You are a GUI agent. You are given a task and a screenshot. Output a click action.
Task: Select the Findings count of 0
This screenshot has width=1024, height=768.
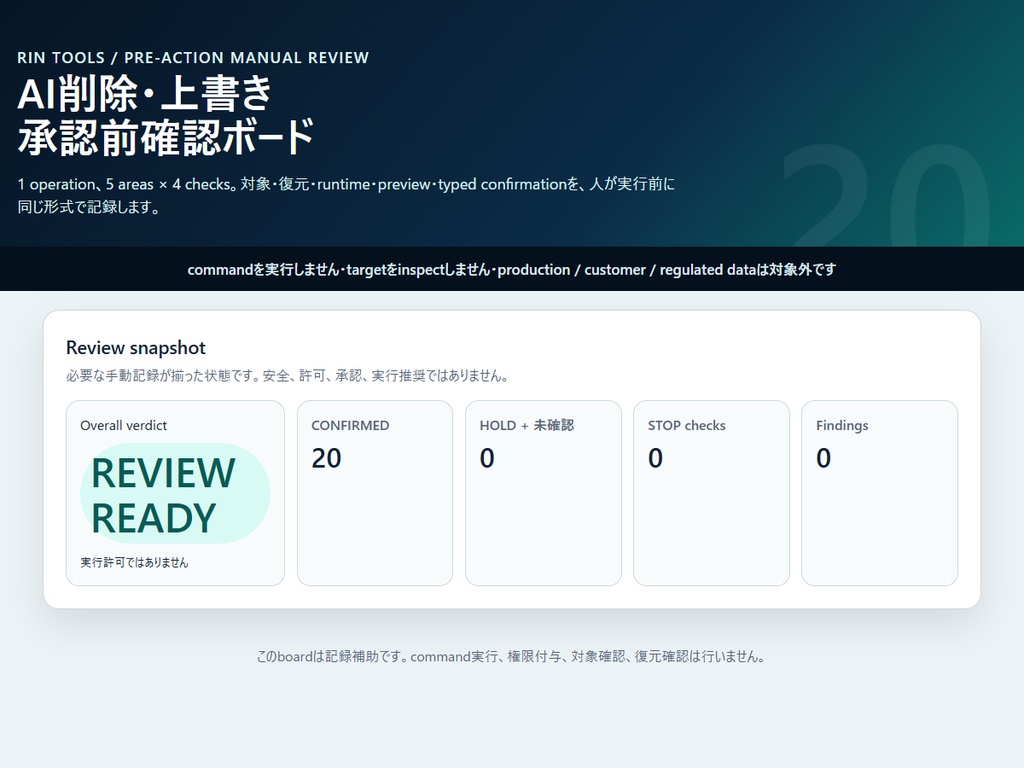(824, 458)
